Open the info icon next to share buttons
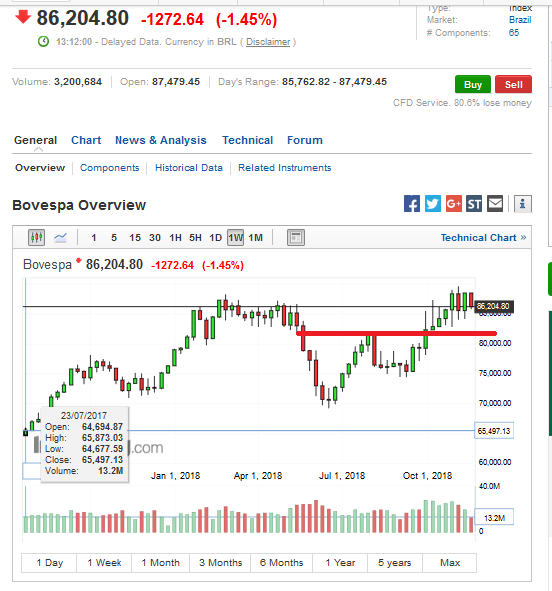The width and height of the screenshot is (552, 591). 523,204
